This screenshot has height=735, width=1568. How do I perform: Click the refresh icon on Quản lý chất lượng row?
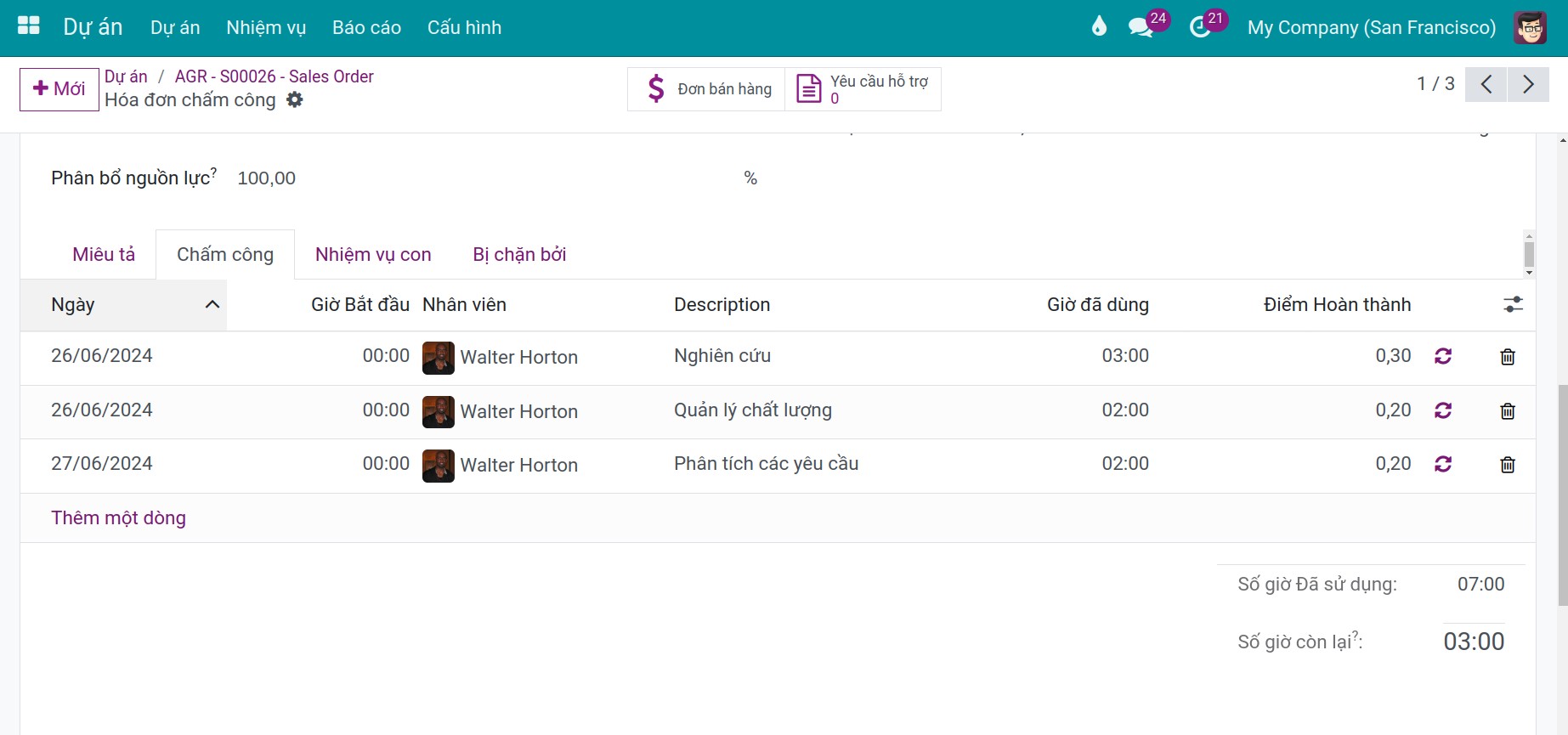click(1443, 410)
